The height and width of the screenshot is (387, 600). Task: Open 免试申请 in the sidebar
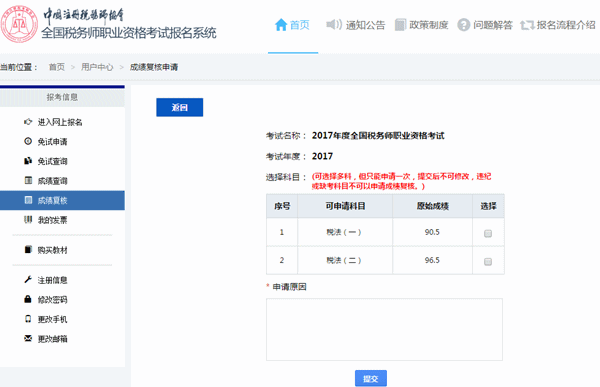pos(52,142)
